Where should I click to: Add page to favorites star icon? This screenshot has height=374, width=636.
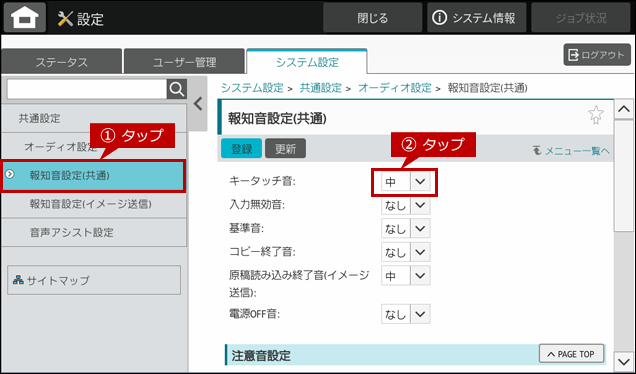tap(596, 115)
